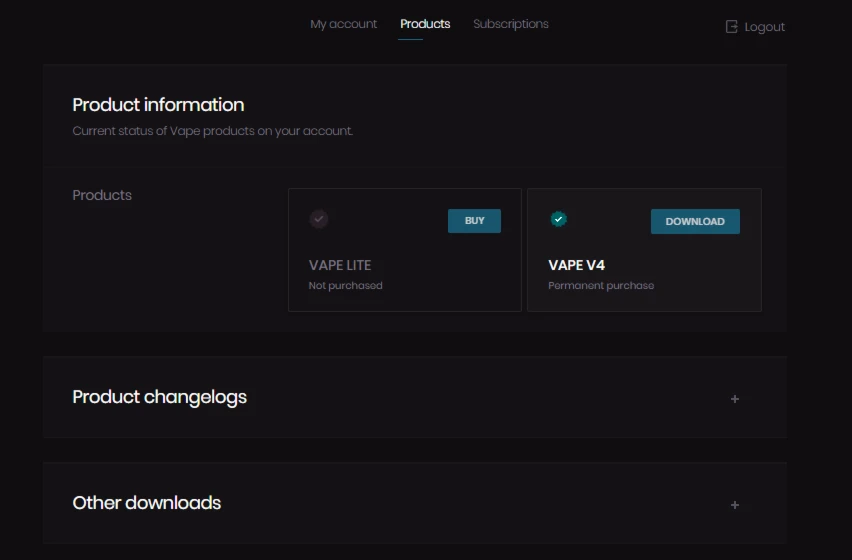Image resolution: width=852 pixels, height=560 pixels.
Task: Expand Product changelogs with the plus icon
Action: (x=735, y=399)
